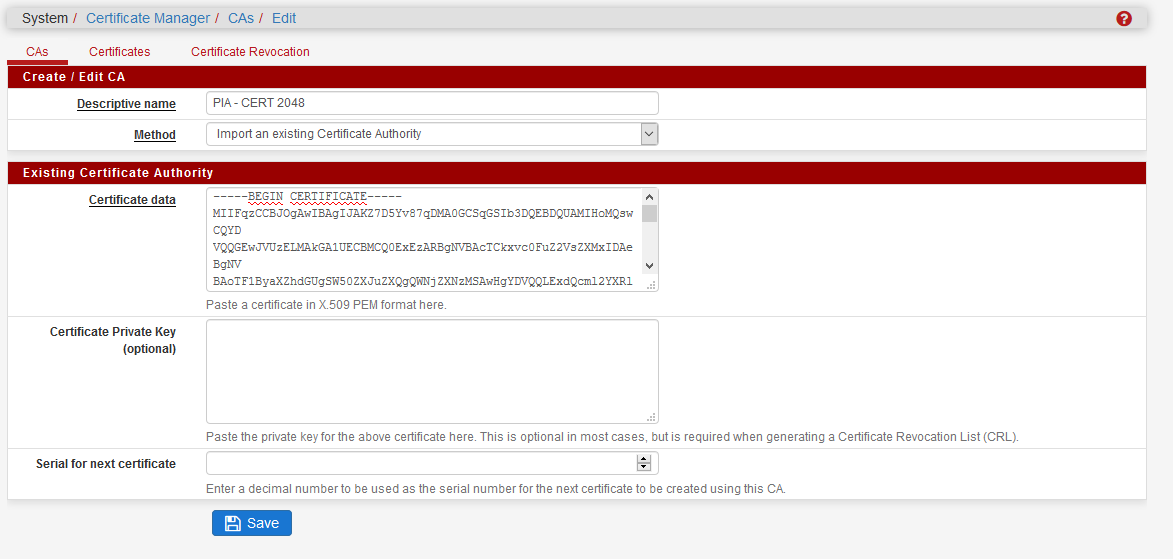This screenshot has height=559, width=1173.
Task: Click the "Paste the private key" help text
Action: coord(613,436)
